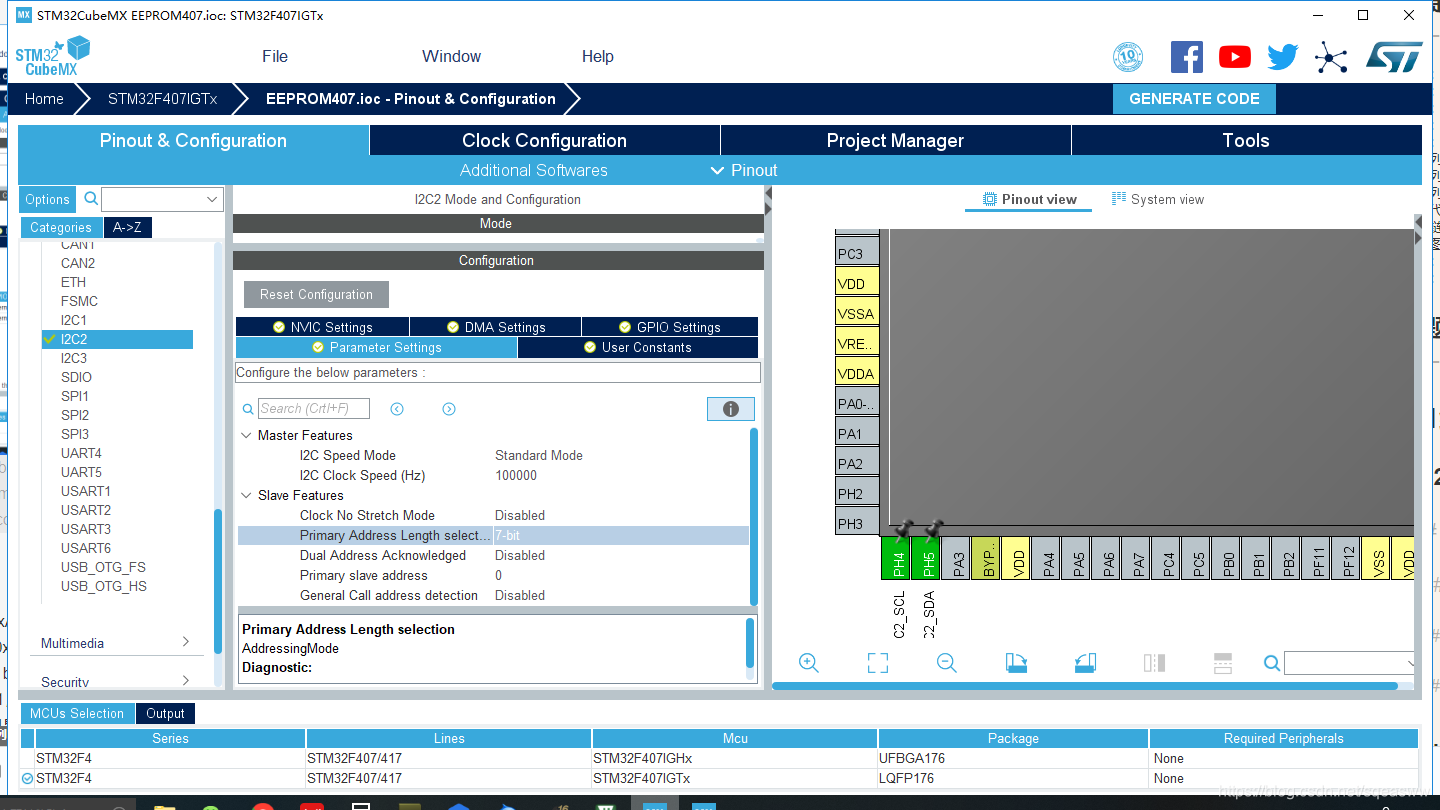Switch to A->Z listing tab
This screenshot has width=1440, height=810.
pos(127,227)
